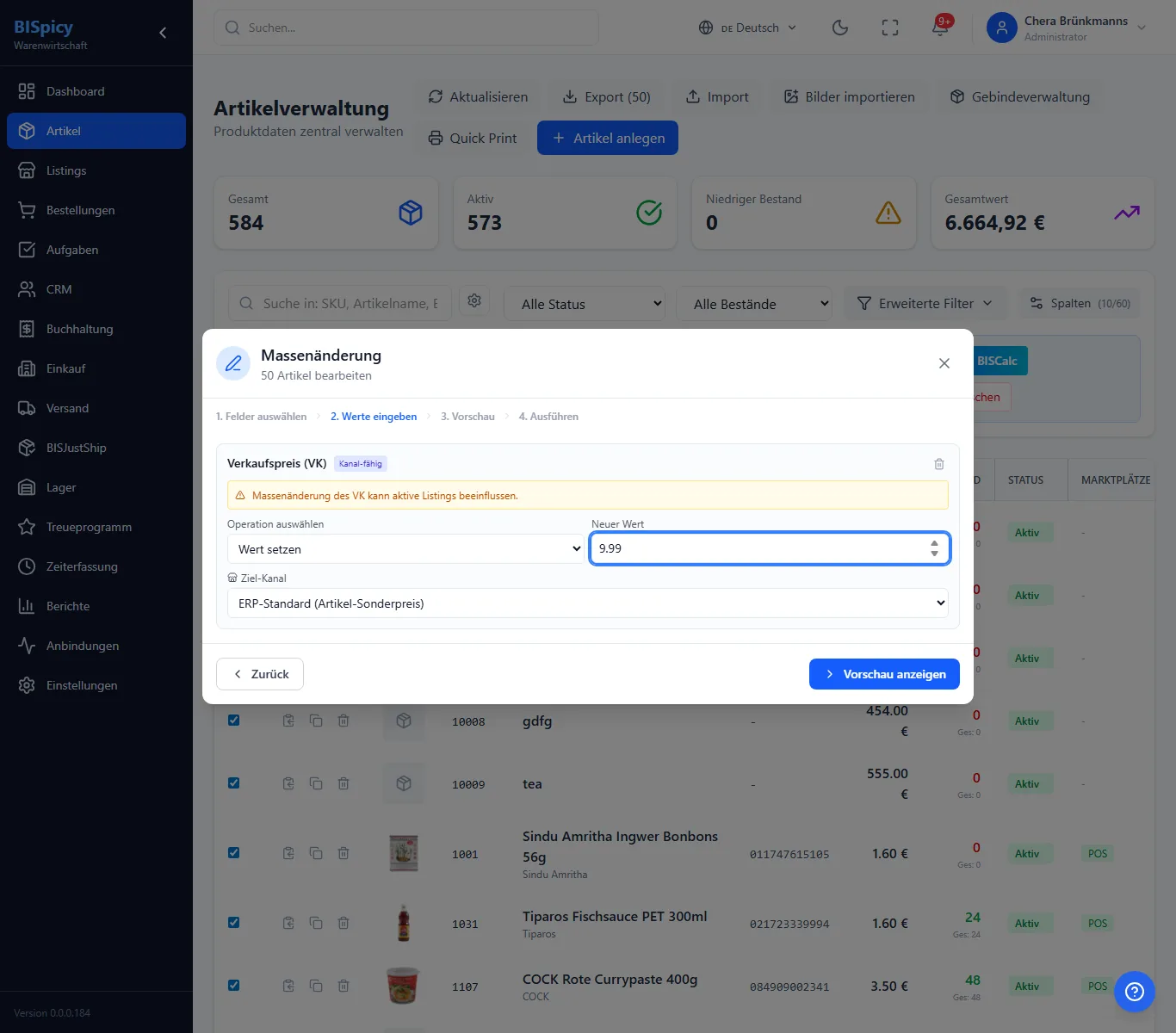Open the Alle Status filter dropdown
The height and width of the screenshot is (1033, 1176).
click(584, 304)
